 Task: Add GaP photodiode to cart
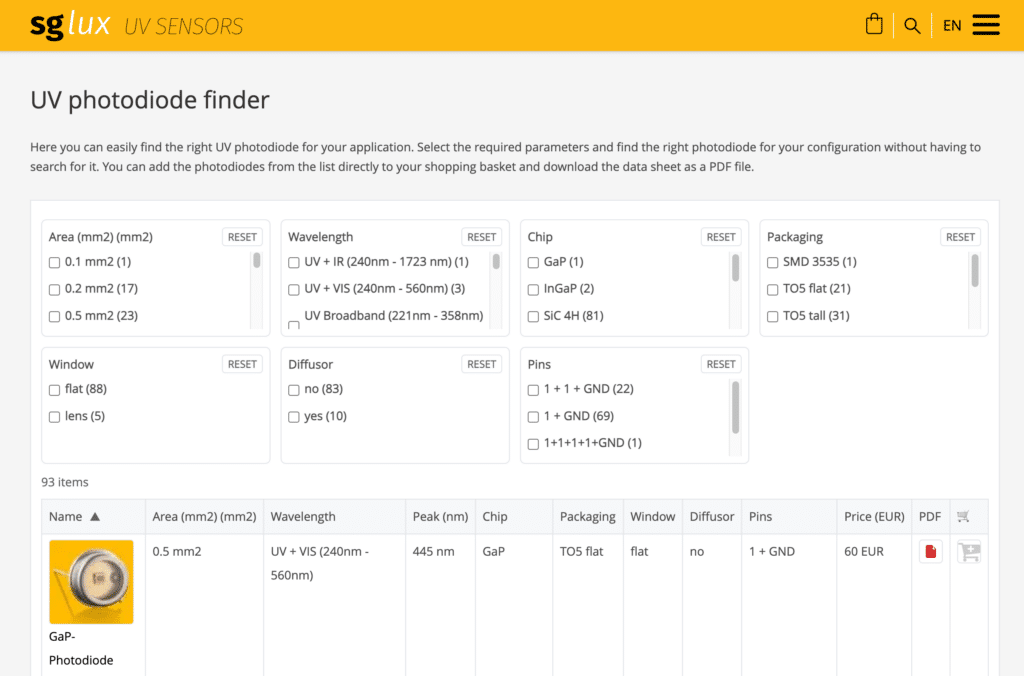[x=968, y=551]
